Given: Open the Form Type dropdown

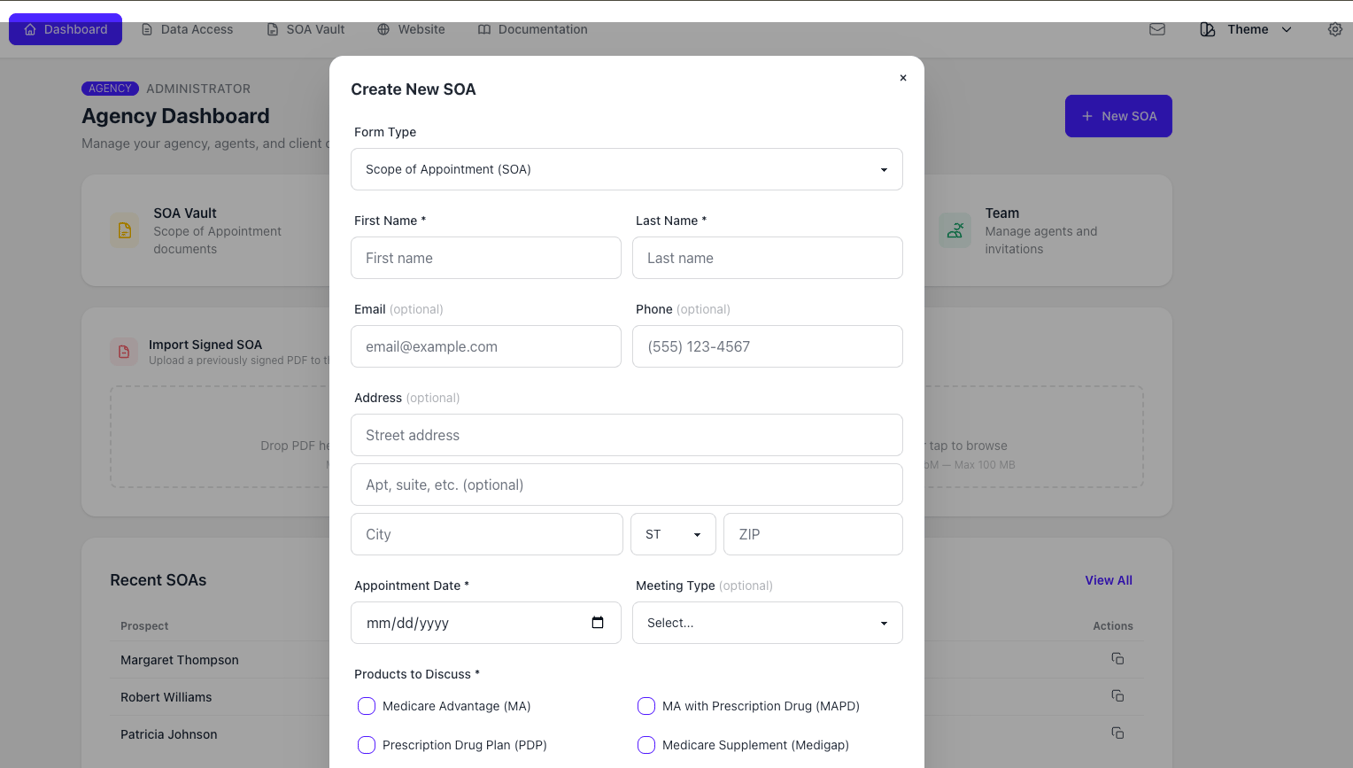Looking at the screenshot, I should [x=626, y=169].
